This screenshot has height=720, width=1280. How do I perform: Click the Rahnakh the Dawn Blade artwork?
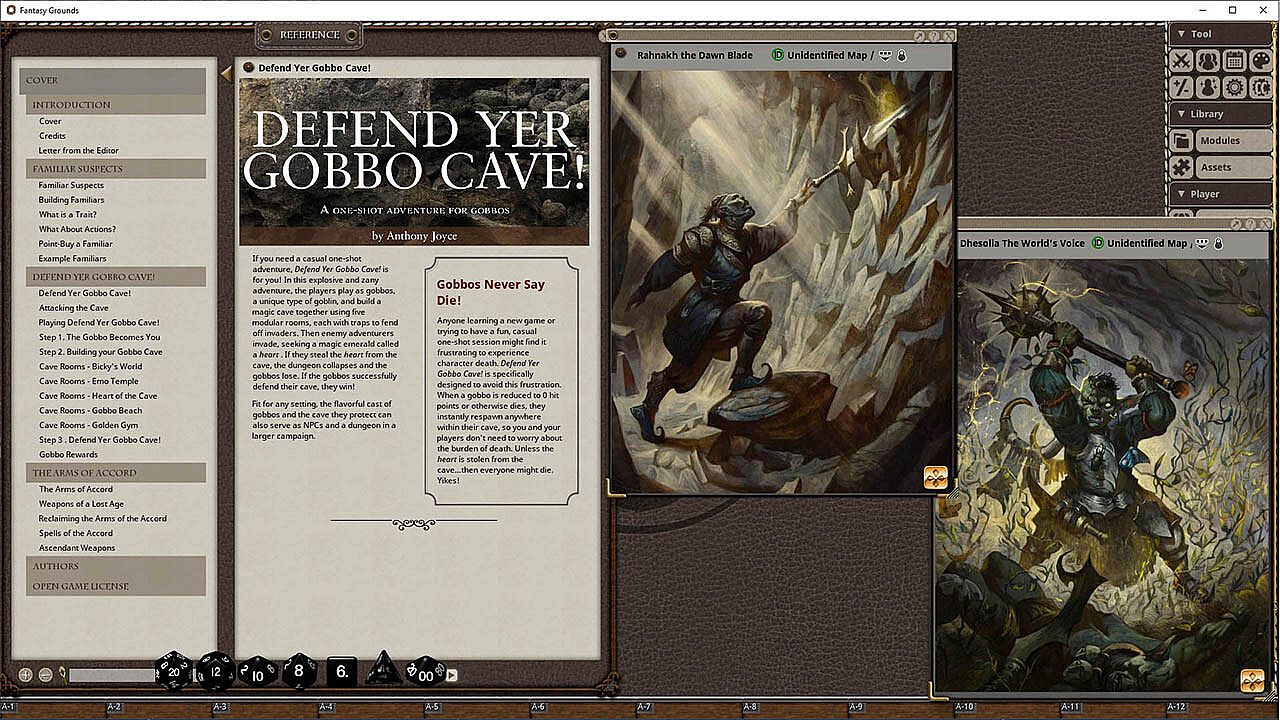[781, 281]
